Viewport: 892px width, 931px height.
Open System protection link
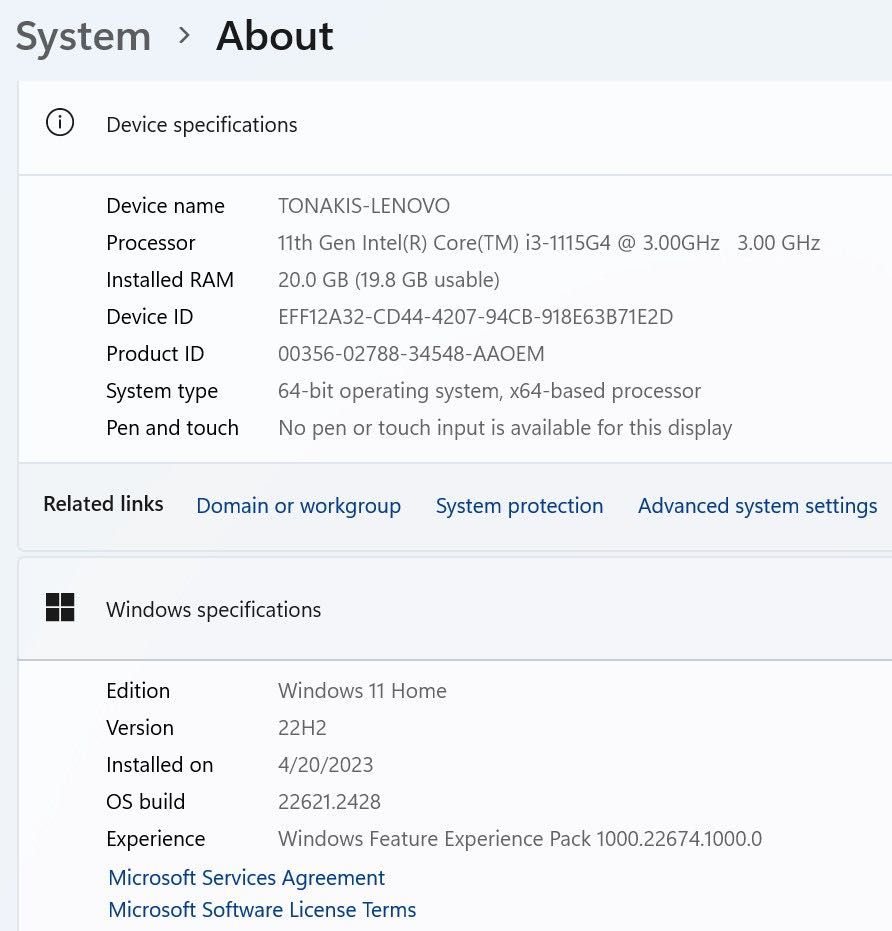pos(519,506)
